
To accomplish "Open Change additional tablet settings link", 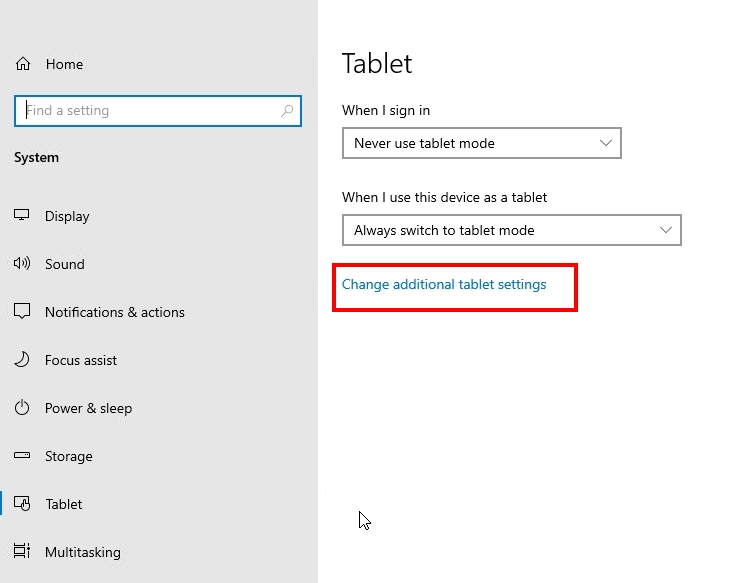I will pyautogui.click(x=444, y=285).
